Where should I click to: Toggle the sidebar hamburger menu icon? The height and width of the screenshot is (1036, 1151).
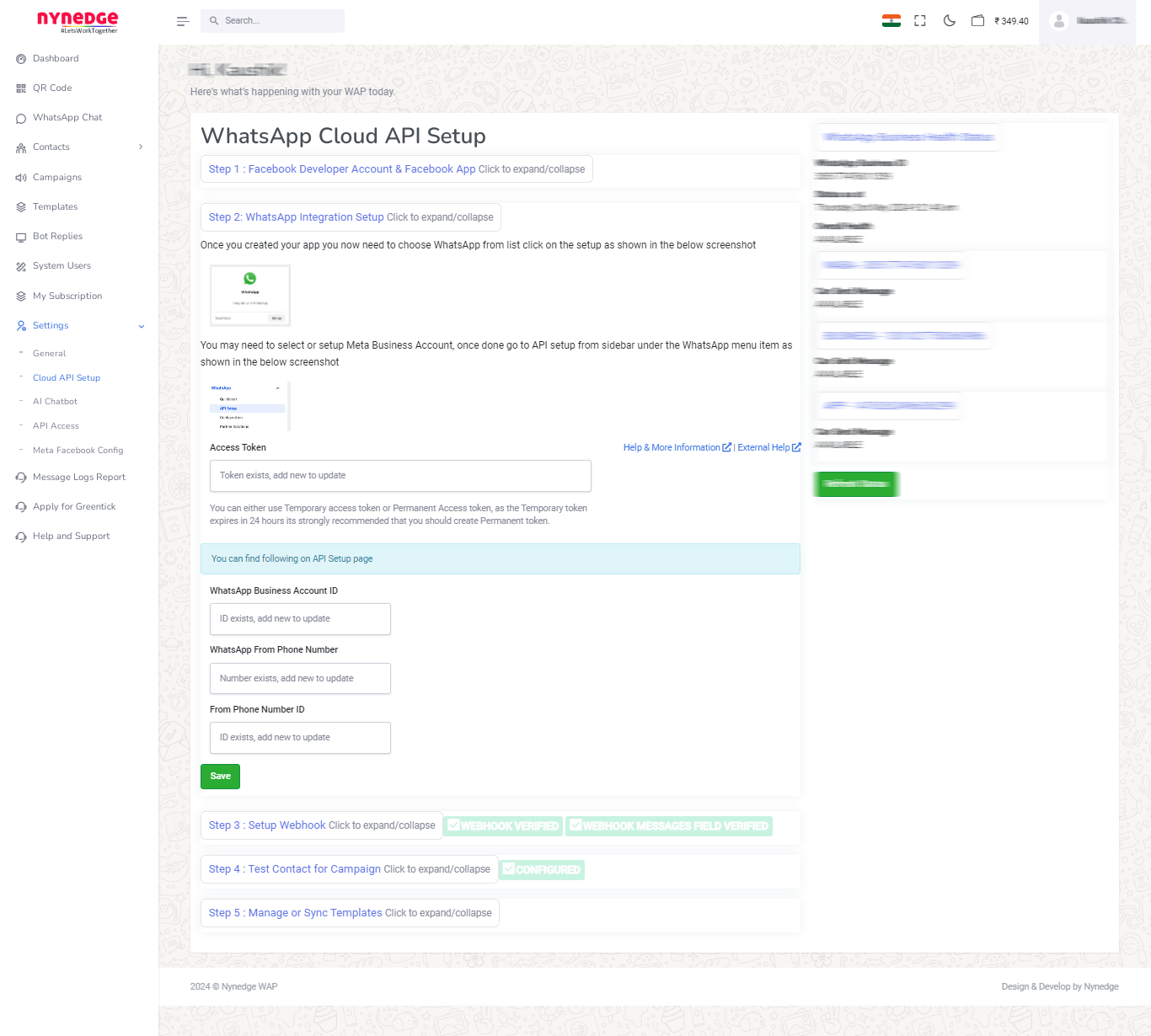tap(183, 21)
